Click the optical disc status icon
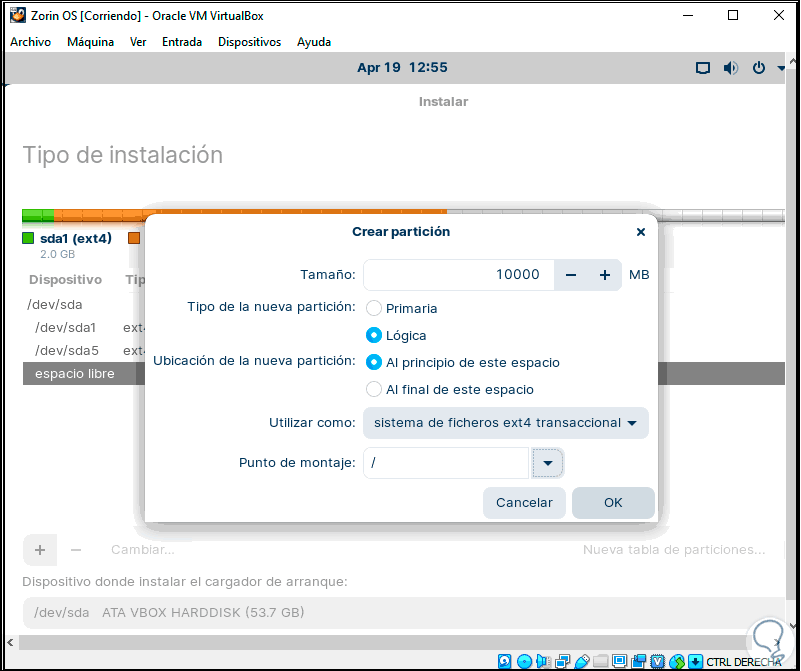The height and width of the screenshot is (671, 801). (x=524, y=661)
